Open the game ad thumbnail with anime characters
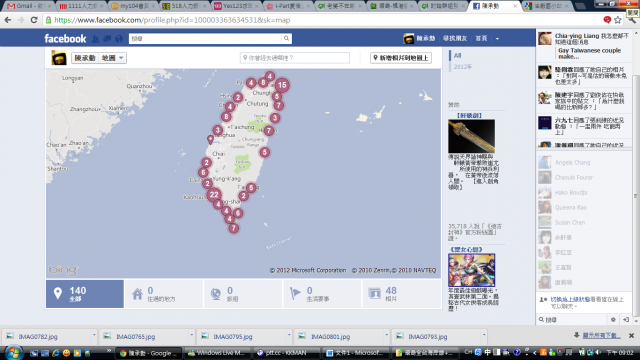 pyautogui.click(x=471, y=270)
